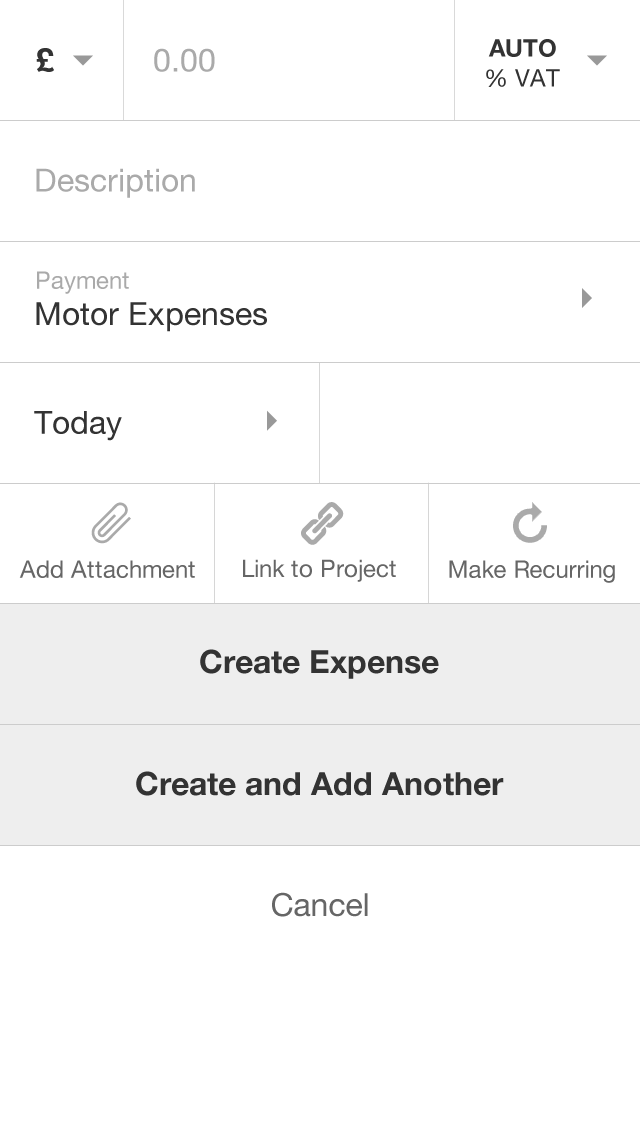Tap the chain link icon

pos(321,523)
